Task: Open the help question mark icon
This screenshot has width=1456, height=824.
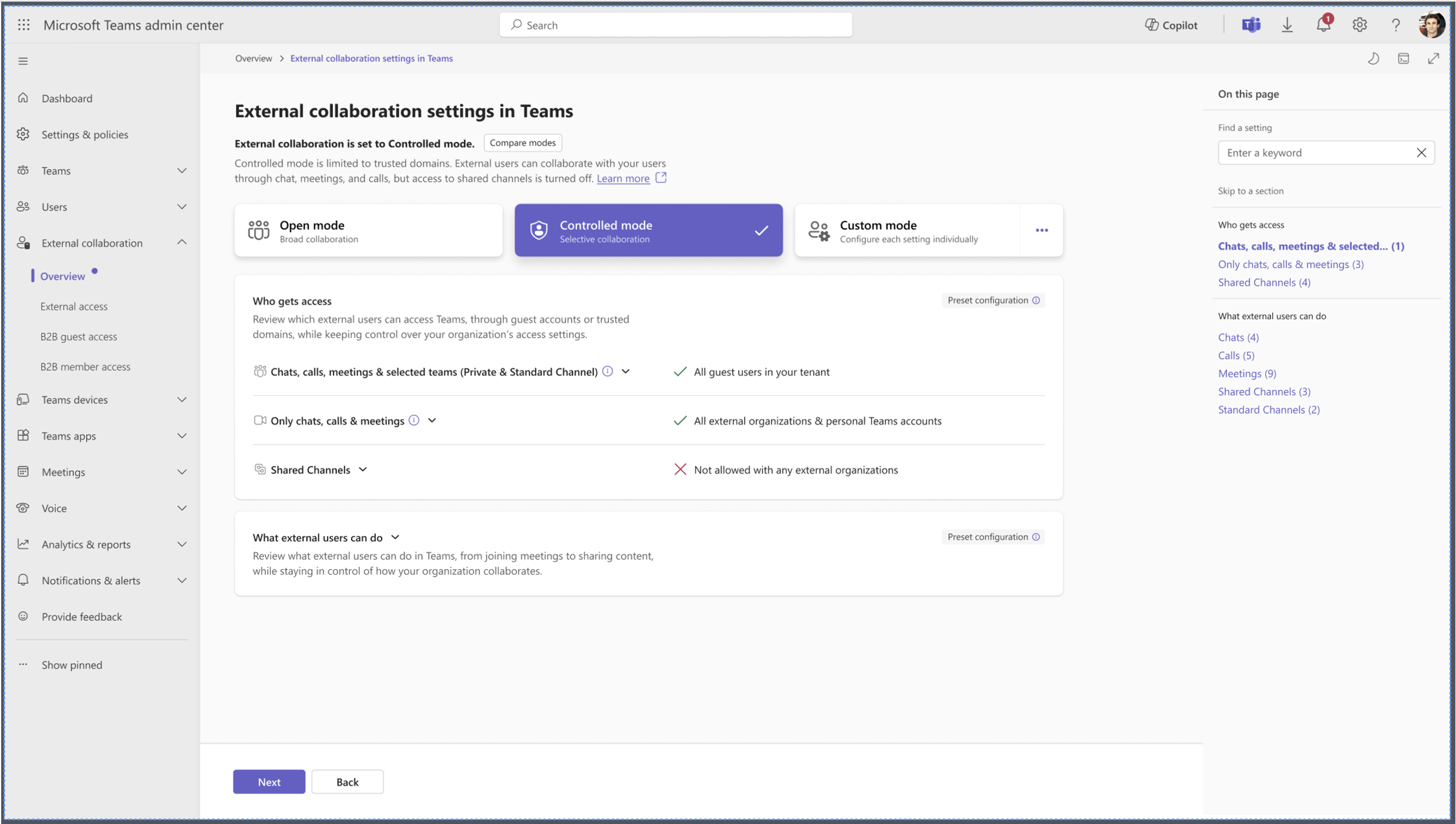Action: point(1396,25)
